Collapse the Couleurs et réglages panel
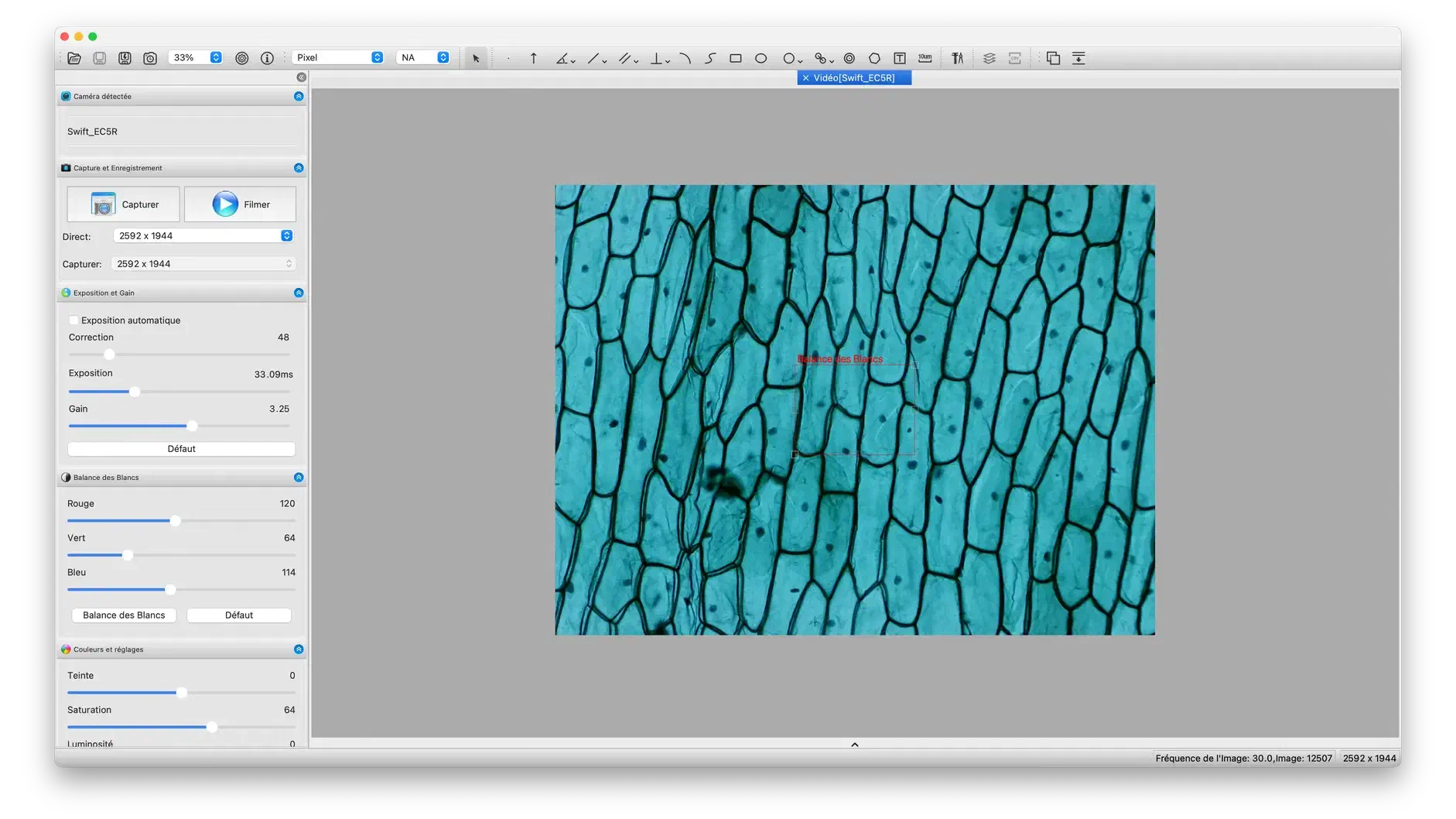1456x819 pixels. (x=299, y=649)
